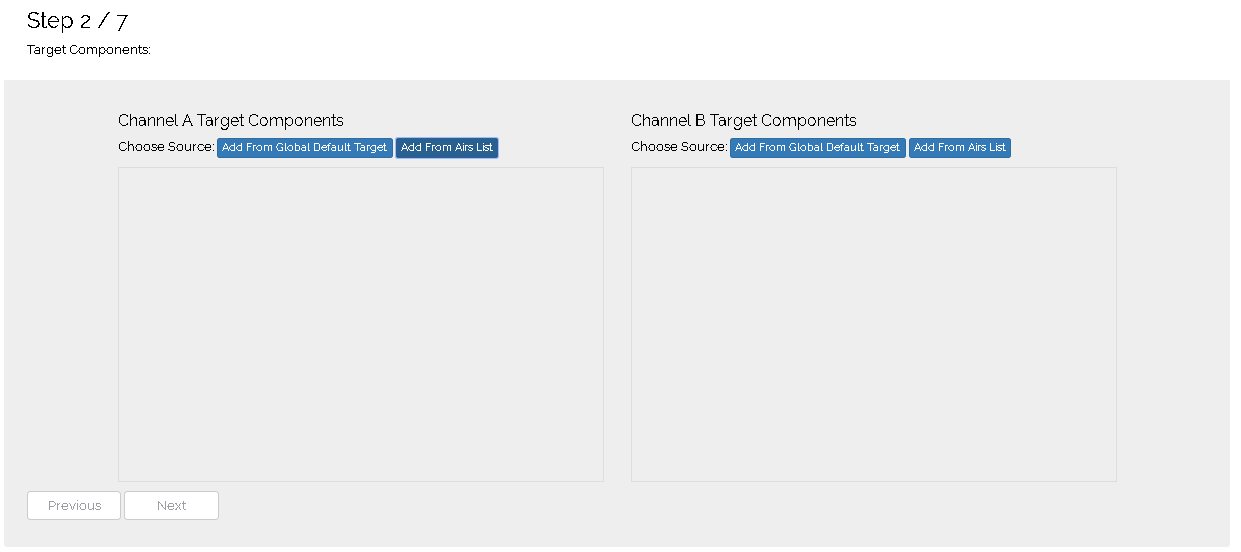Click the Channel A Target Components heading

coord(231,121)
